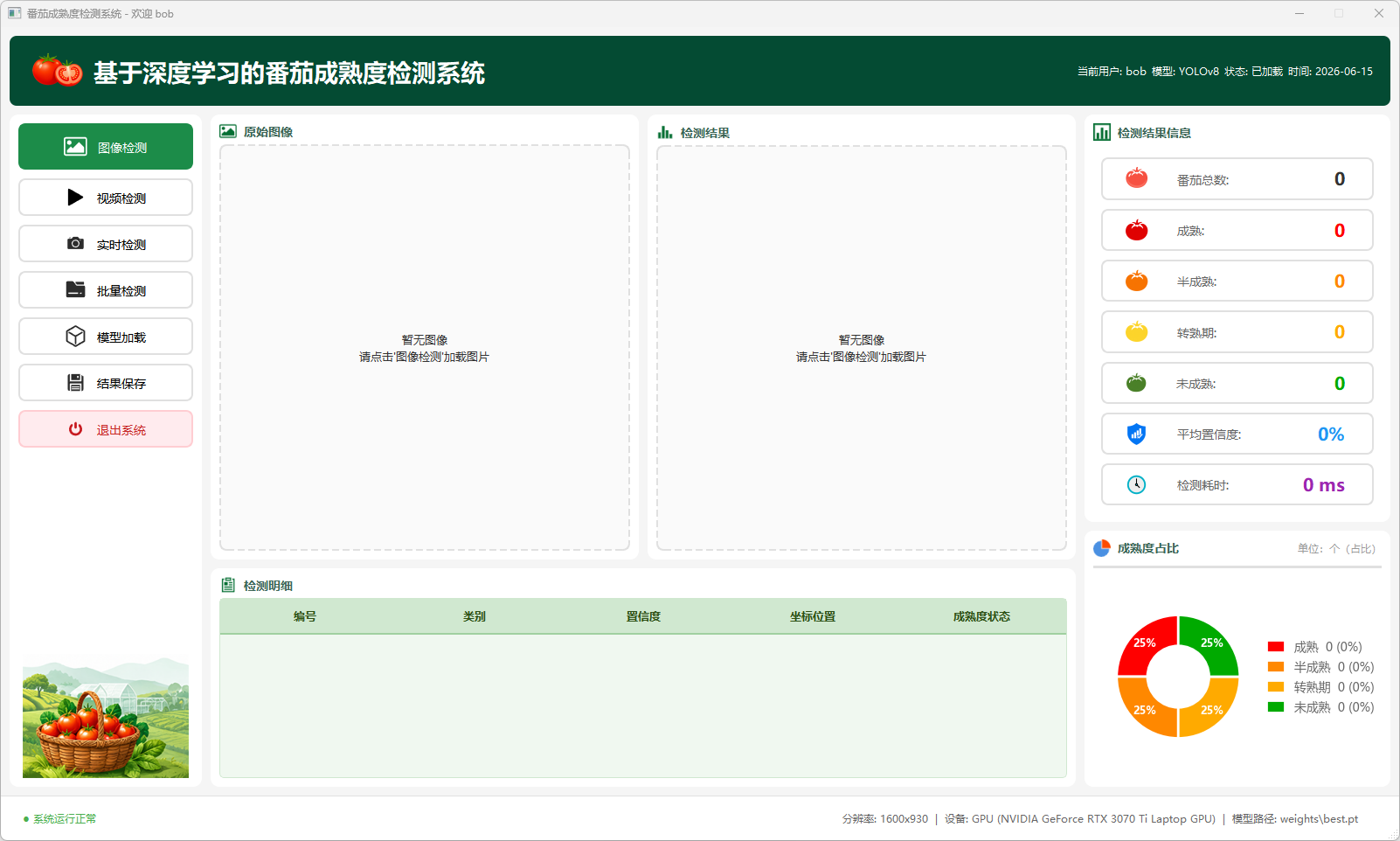Viewport: 1400px width, 841px height.
Task: Click the 0% average confidence value
Action: (x=1331, y=434)
